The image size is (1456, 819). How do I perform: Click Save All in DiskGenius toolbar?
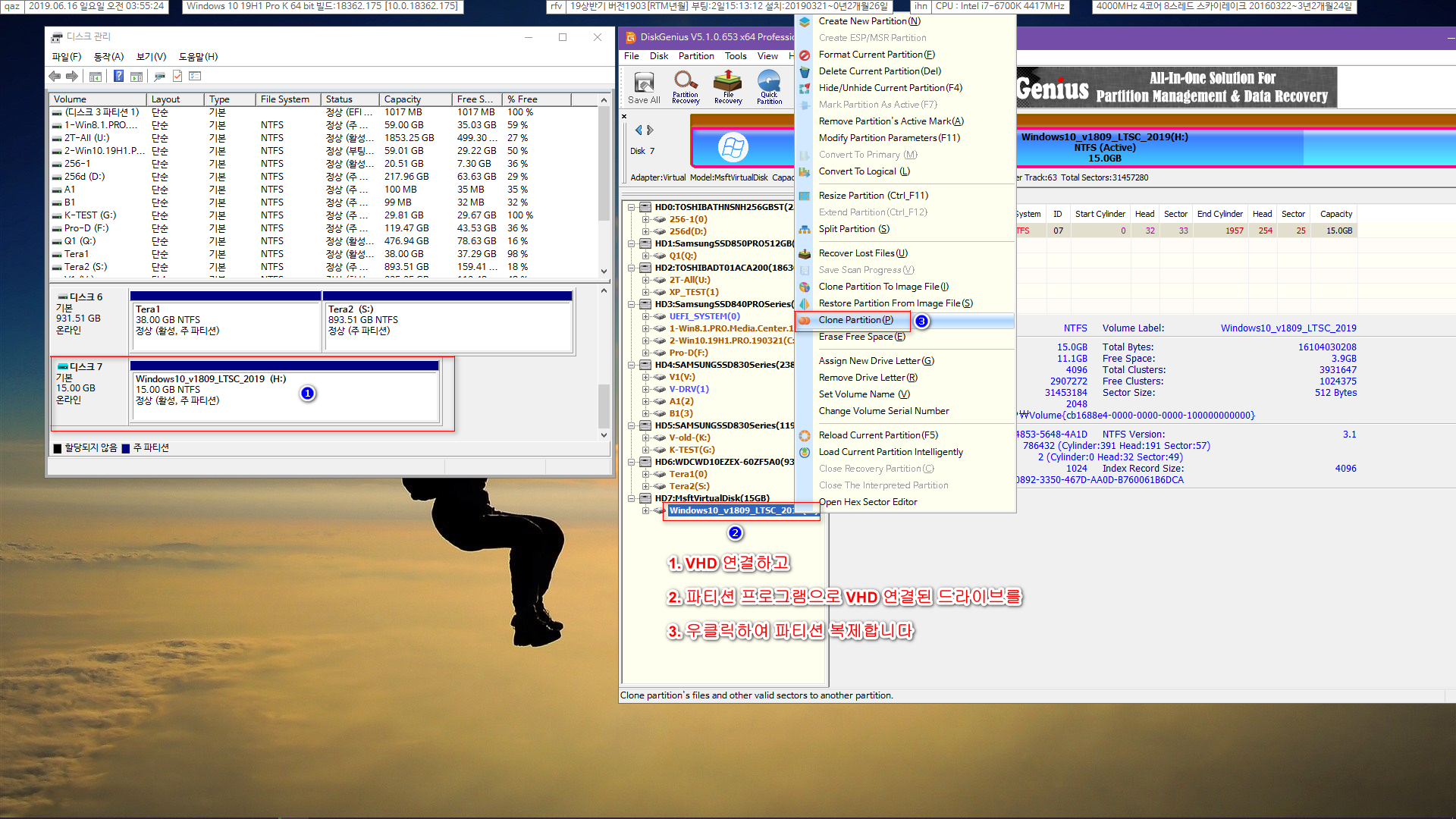pos(644,87)
